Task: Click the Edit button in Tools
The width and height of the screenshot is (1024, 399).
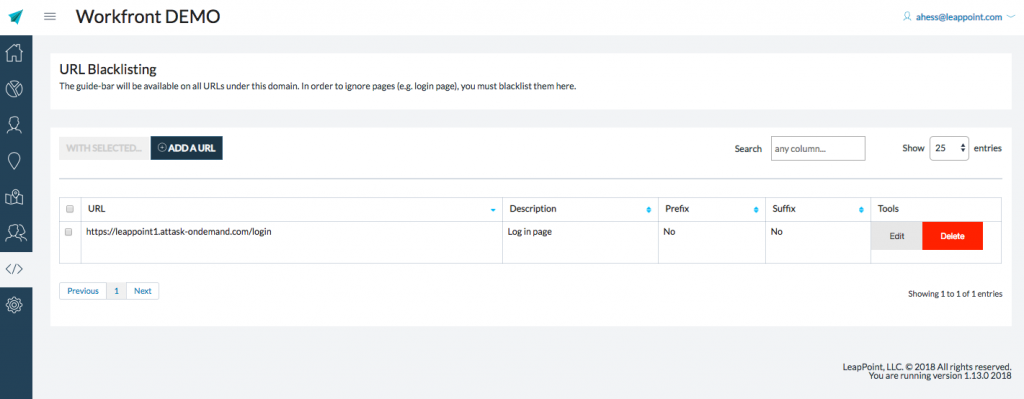Action: [x=897, y=236]
